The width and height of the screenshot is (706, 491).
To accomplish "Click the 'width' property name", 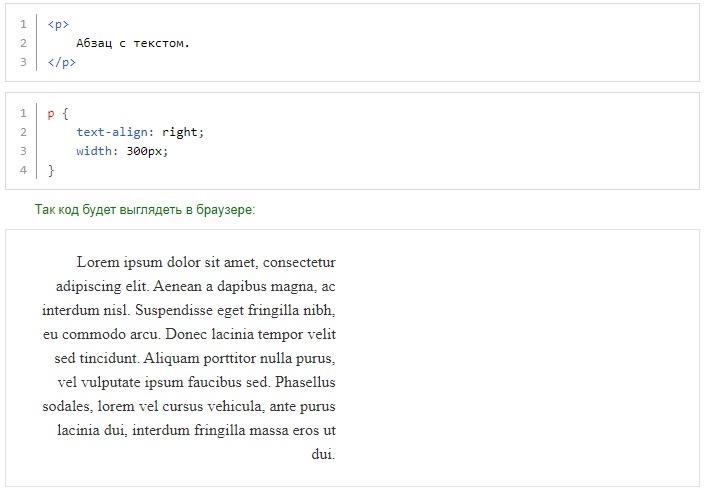I will pyautogui.click(x=94, y=151).
